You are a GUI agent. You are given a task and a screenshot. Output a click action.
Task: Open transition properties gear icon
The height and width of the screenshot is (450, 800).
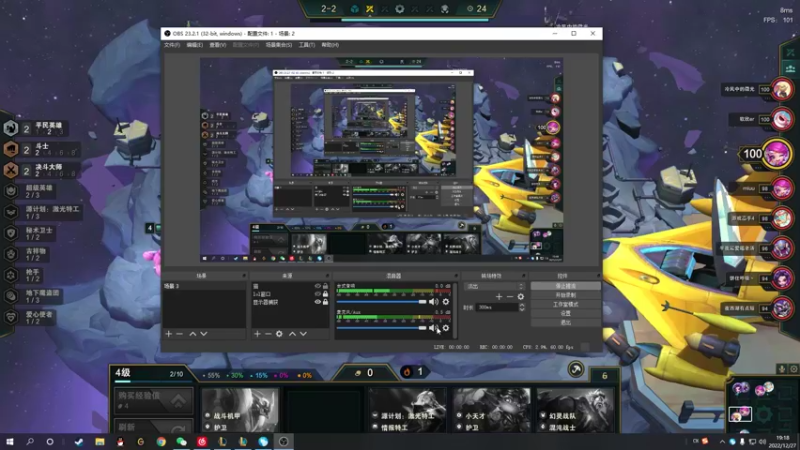point(520,296)
